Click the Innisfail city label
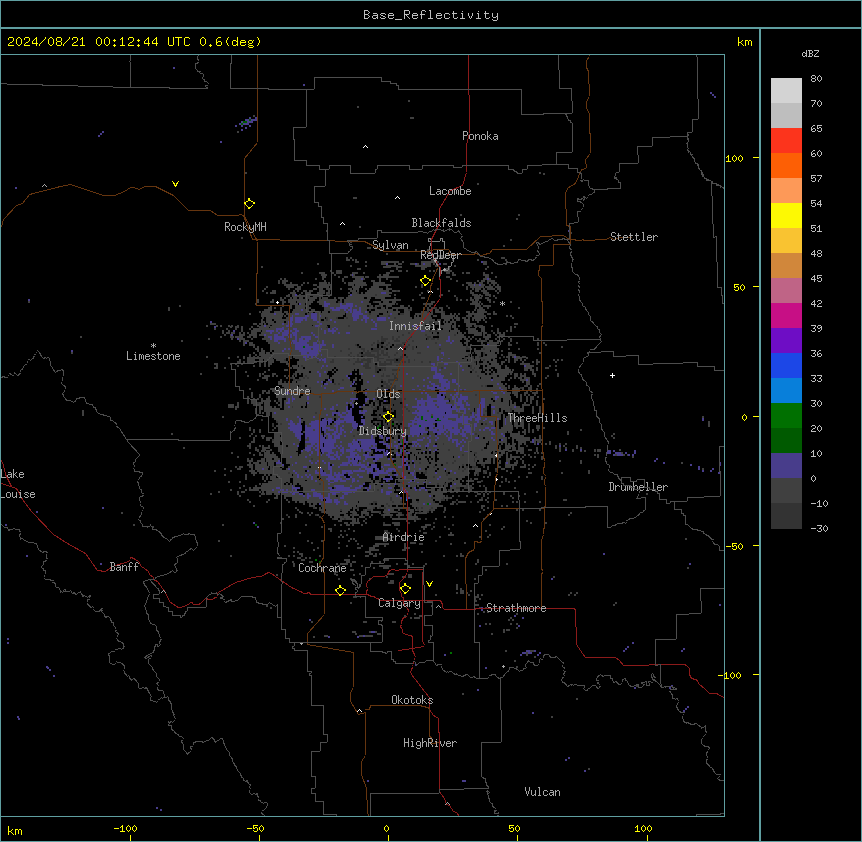 416,326
